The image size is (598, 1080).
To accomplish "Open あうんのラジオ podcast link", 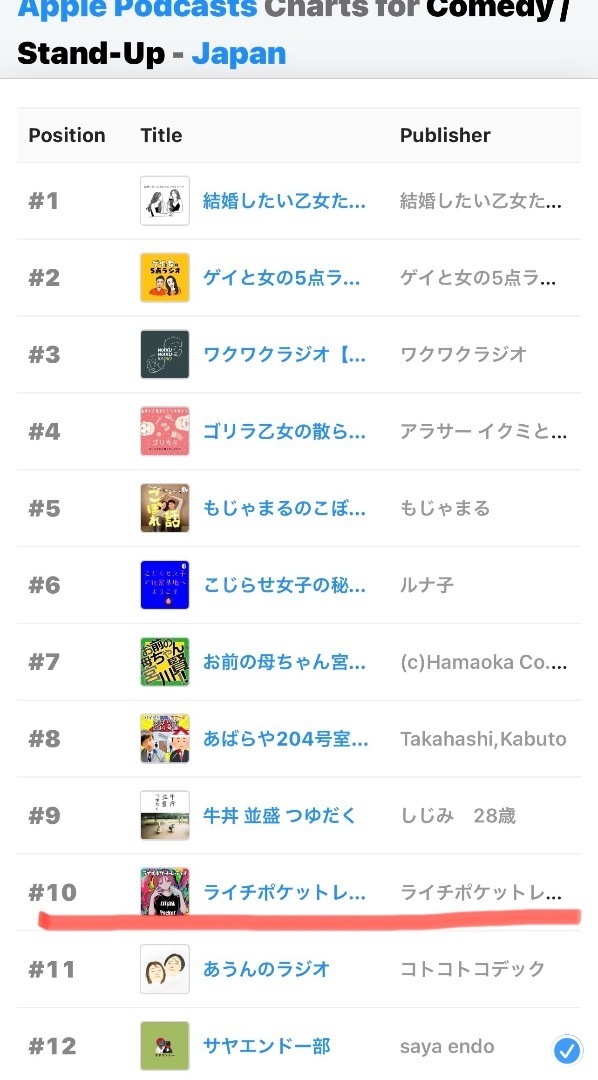I will (267, 969).
